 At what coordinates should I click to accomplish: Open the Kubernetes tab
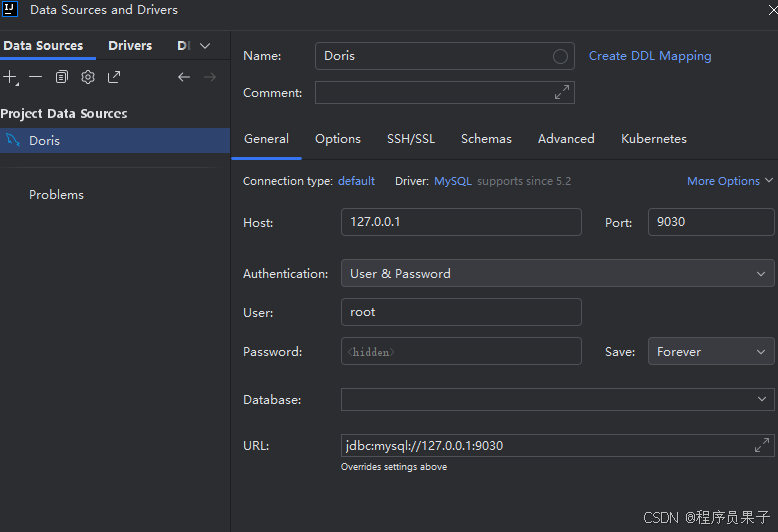click(x=654, y=139)
